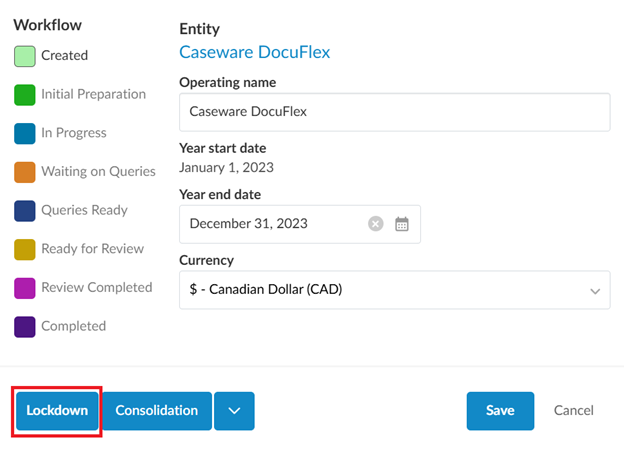The height and width of the screenshot is (453, 624).
Task: Click the Operating name text field
Action: [x=394, y=112]
